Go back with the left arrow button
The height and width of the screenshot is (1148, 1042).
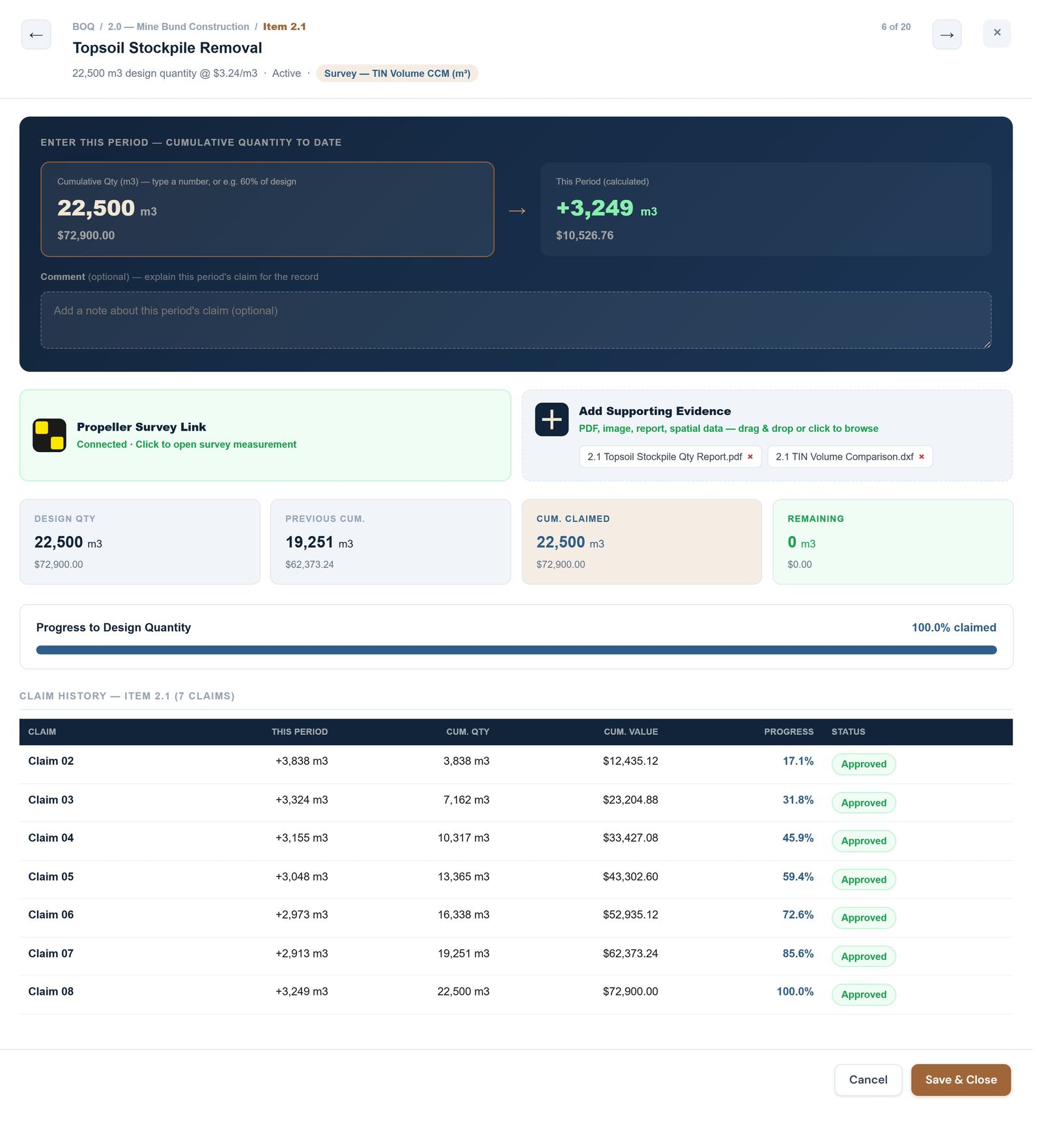36,35
